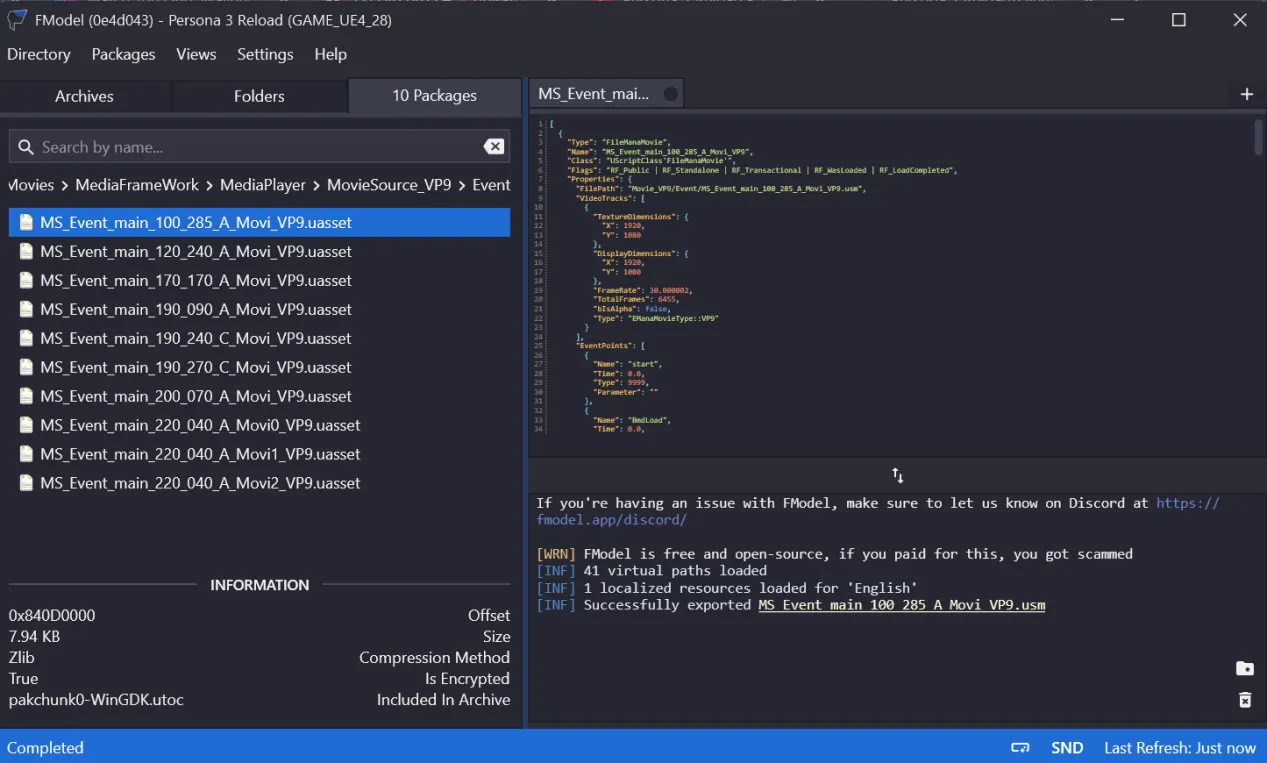This screenshot has width=1267, height=763.
Task: Follow the fmodel.app/discord link in the log
Action: click(x=611, y=520)
